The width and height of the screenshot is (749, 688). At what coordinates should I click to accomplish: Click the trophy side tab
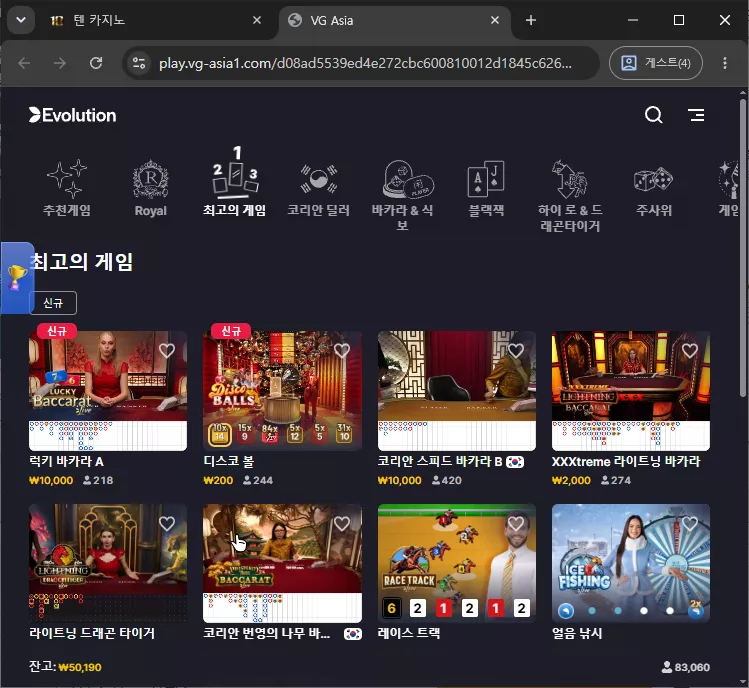[16, 278]
